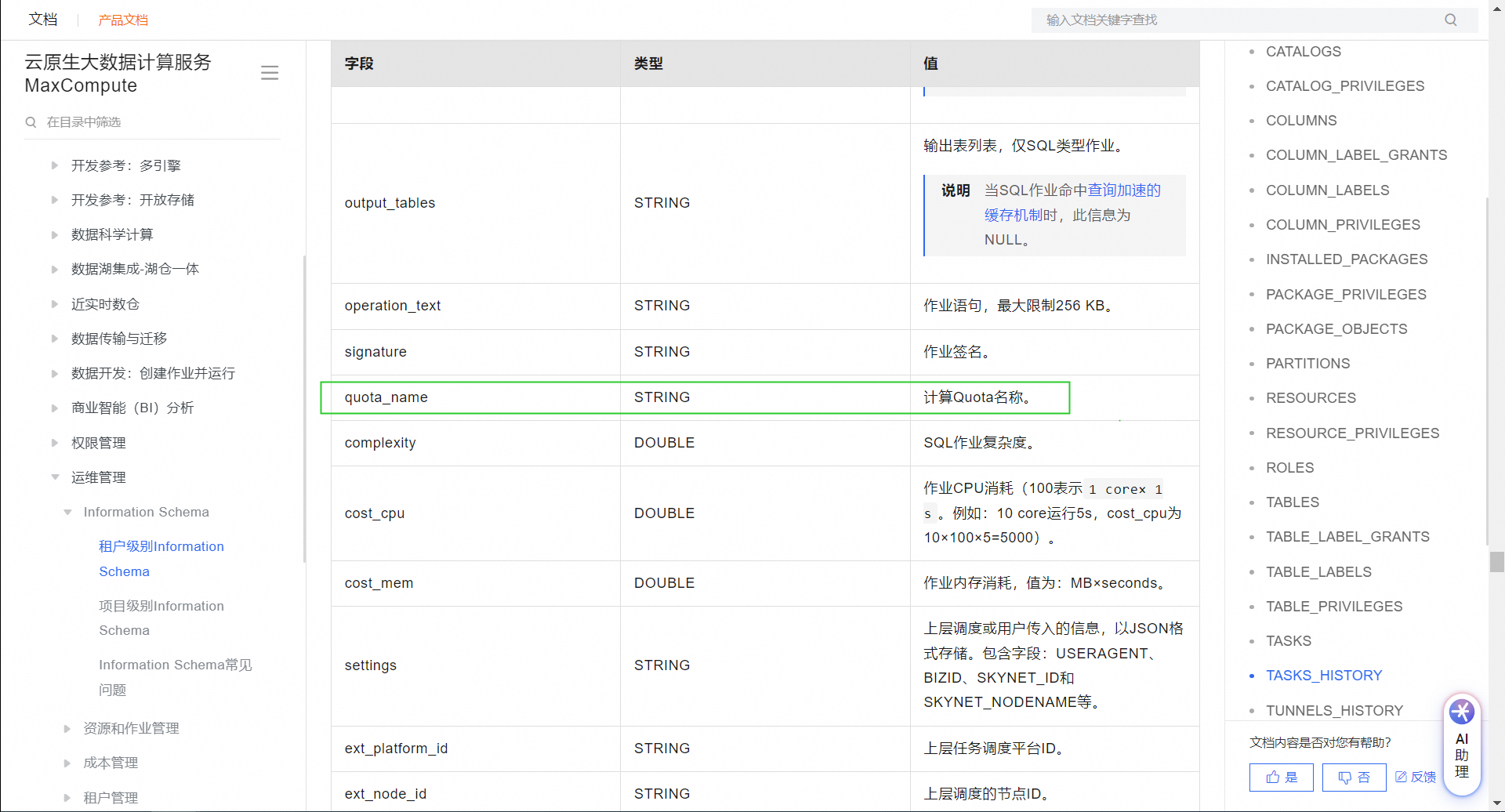This screenshot has height=812, width=1505.
Task: Expand '成本管理' tree arrow
Action: click(x=67, y=763)
